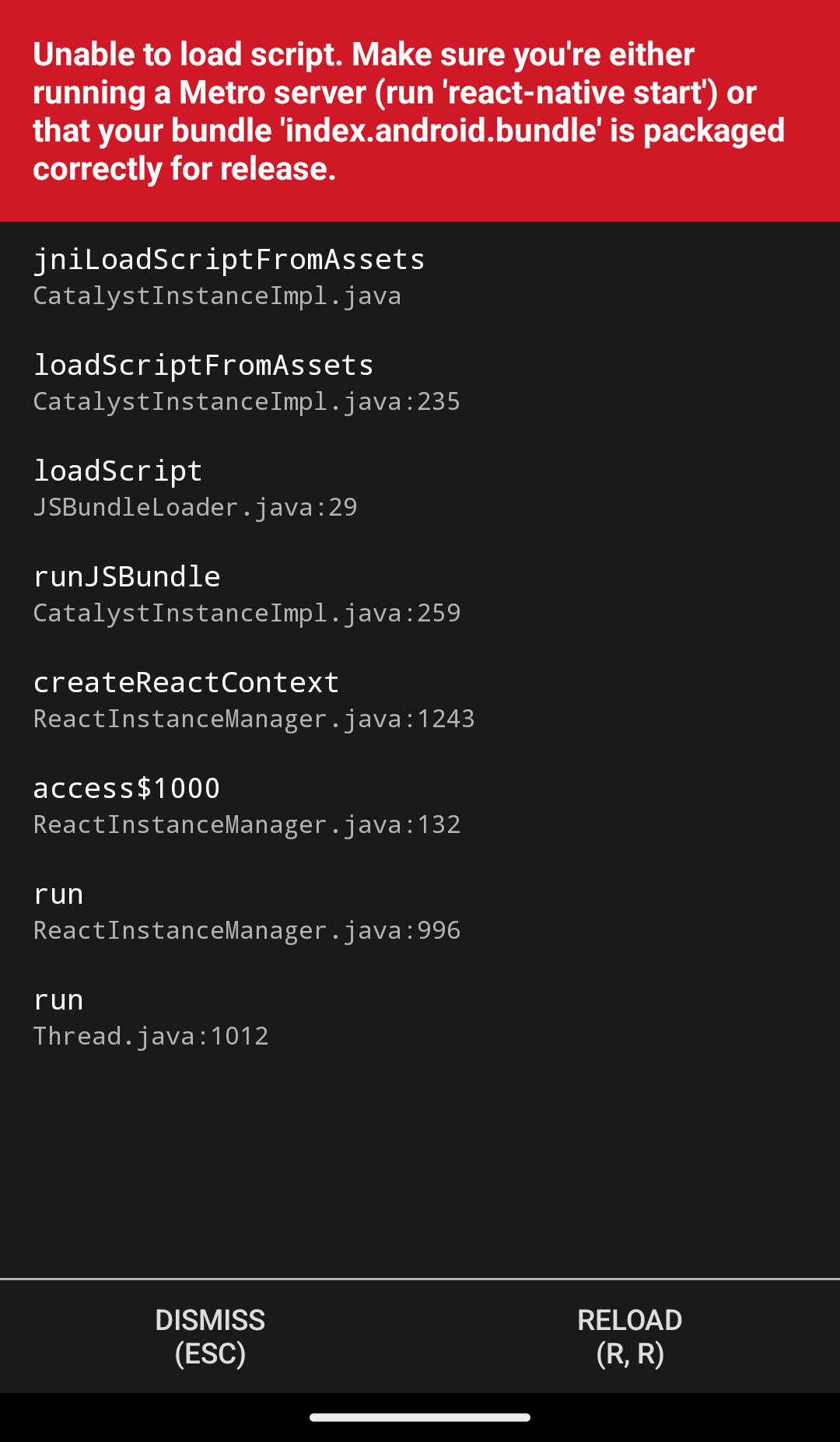Click the access$1000 stack frame

point(126,787)
